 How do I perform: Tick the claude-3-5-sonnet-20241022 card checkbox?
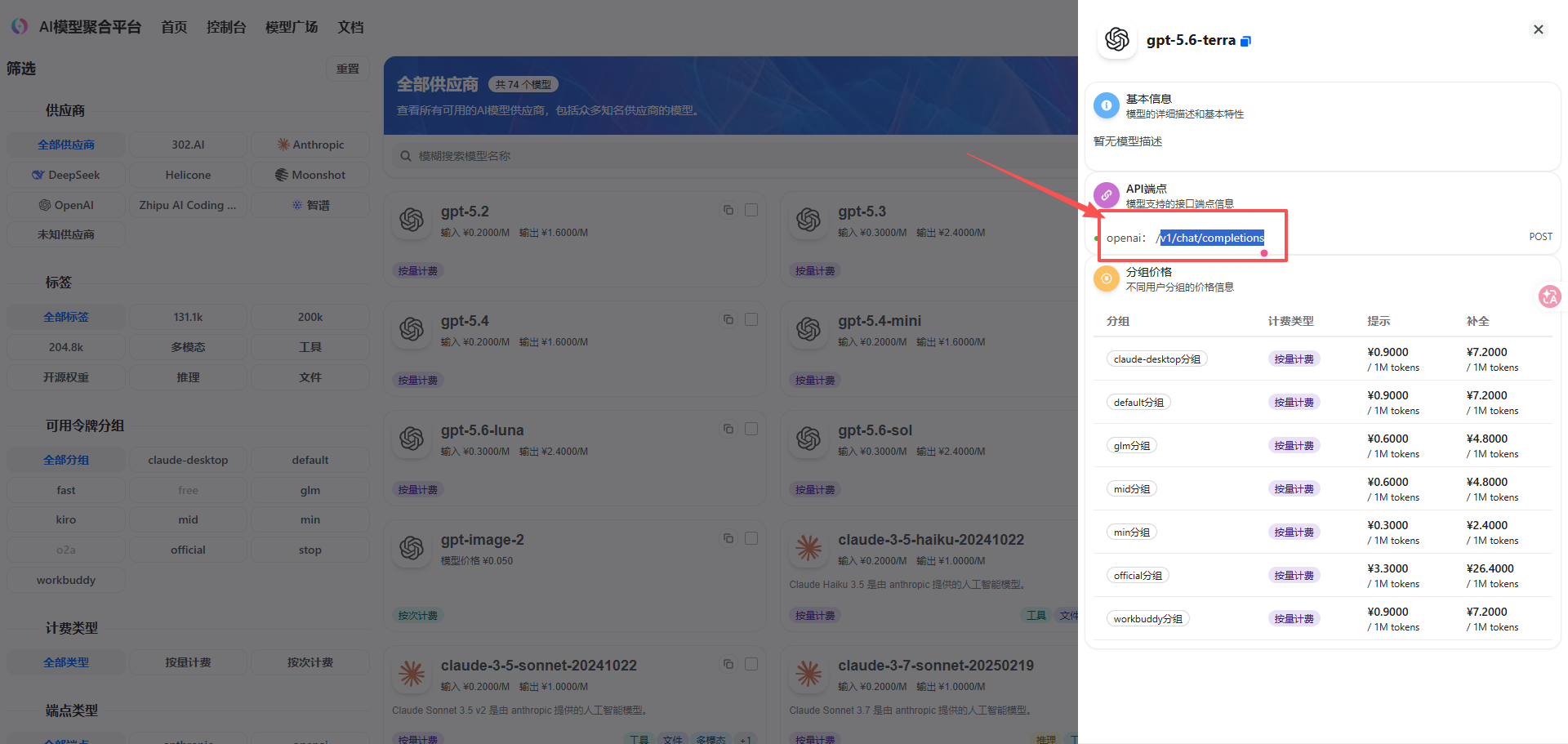[x=751, y=664]
